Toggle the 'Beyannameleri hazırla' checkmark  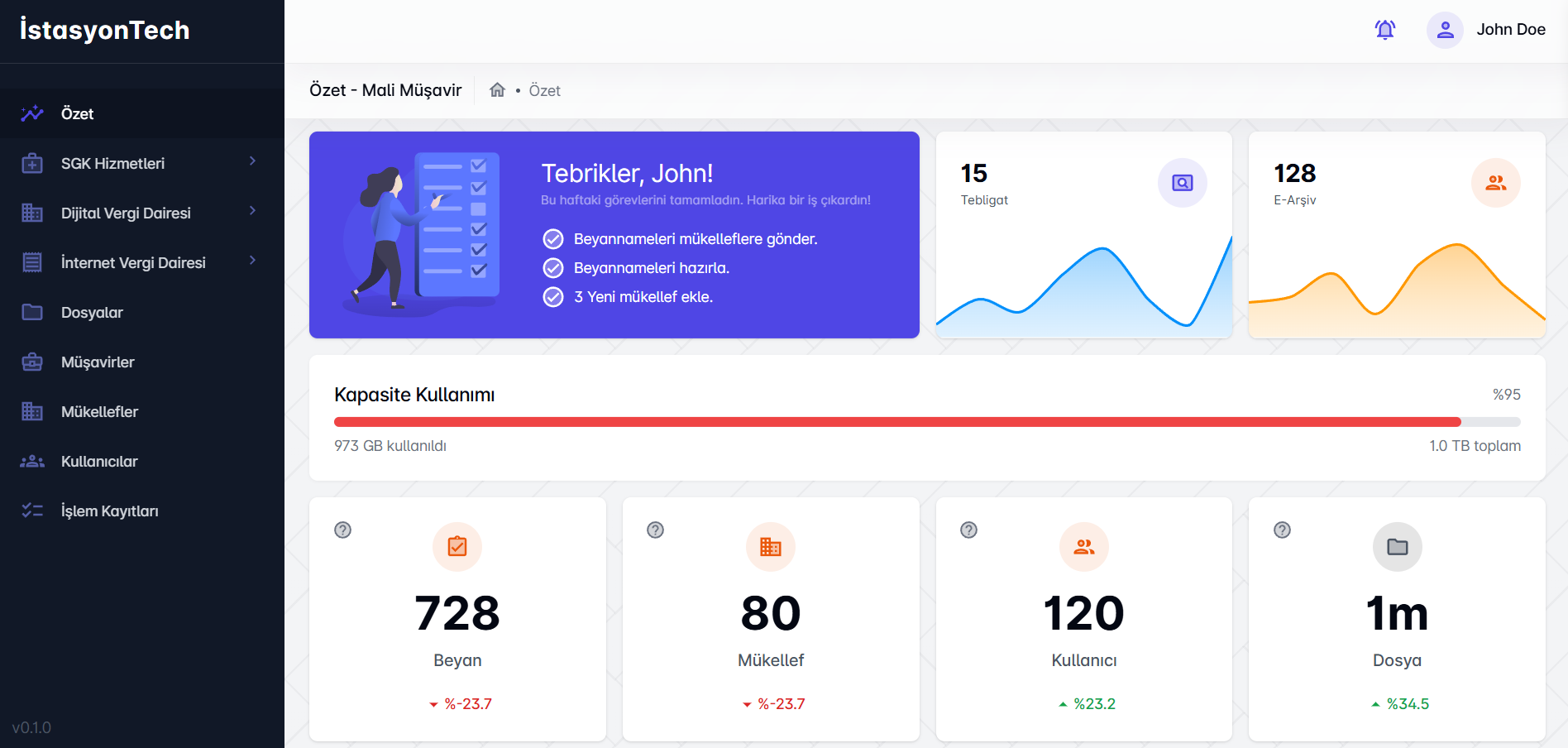coord(553,268)
